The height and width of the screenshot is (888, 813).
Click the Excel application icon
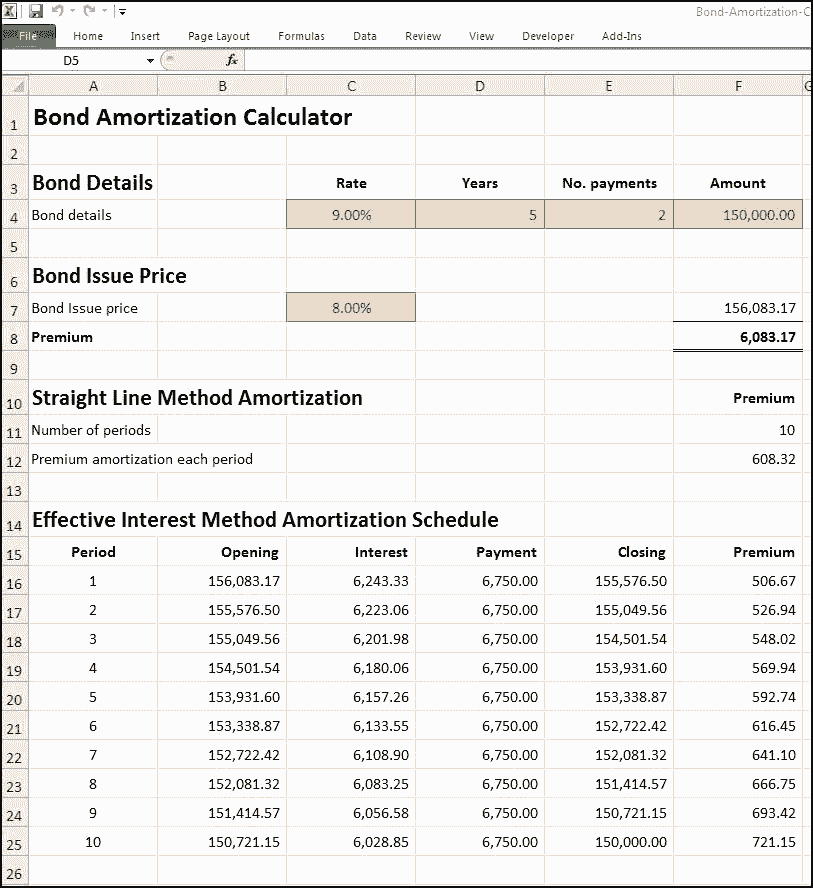coord(11,10)
